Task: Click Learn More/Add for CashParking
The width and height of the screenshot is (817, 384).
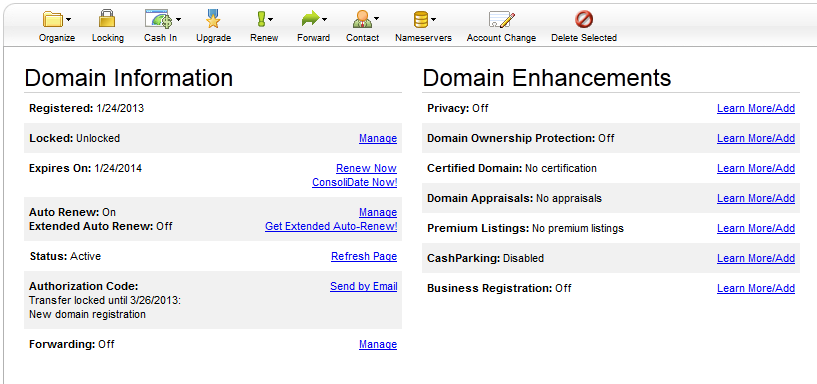Action: pos(756,258)
